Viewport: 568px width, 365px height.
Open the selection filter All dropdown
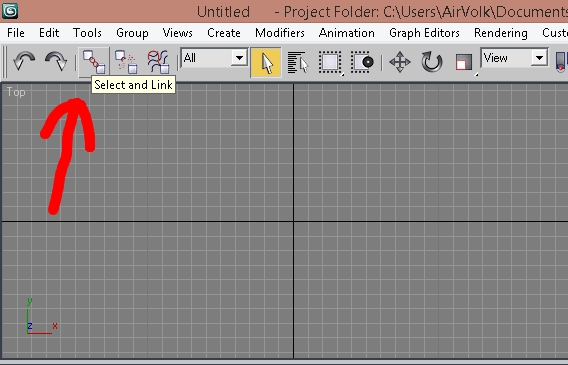[214, 58]
